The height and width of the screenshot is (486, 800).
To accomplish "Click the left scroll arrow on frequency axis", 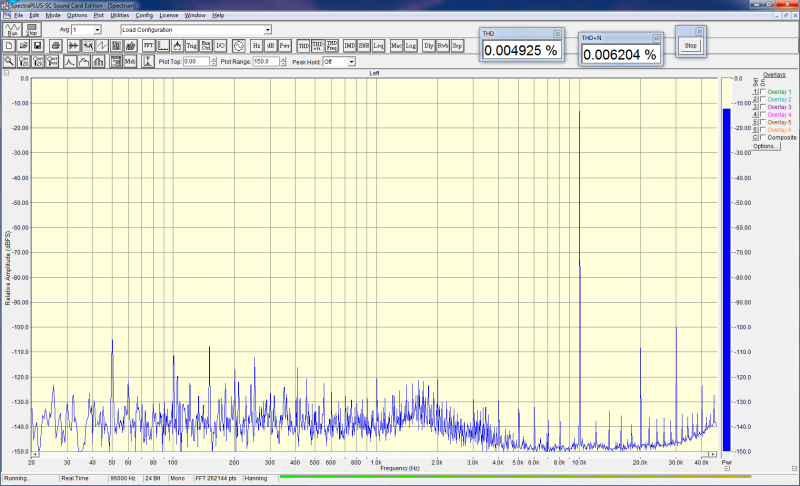I will point(35,454).
